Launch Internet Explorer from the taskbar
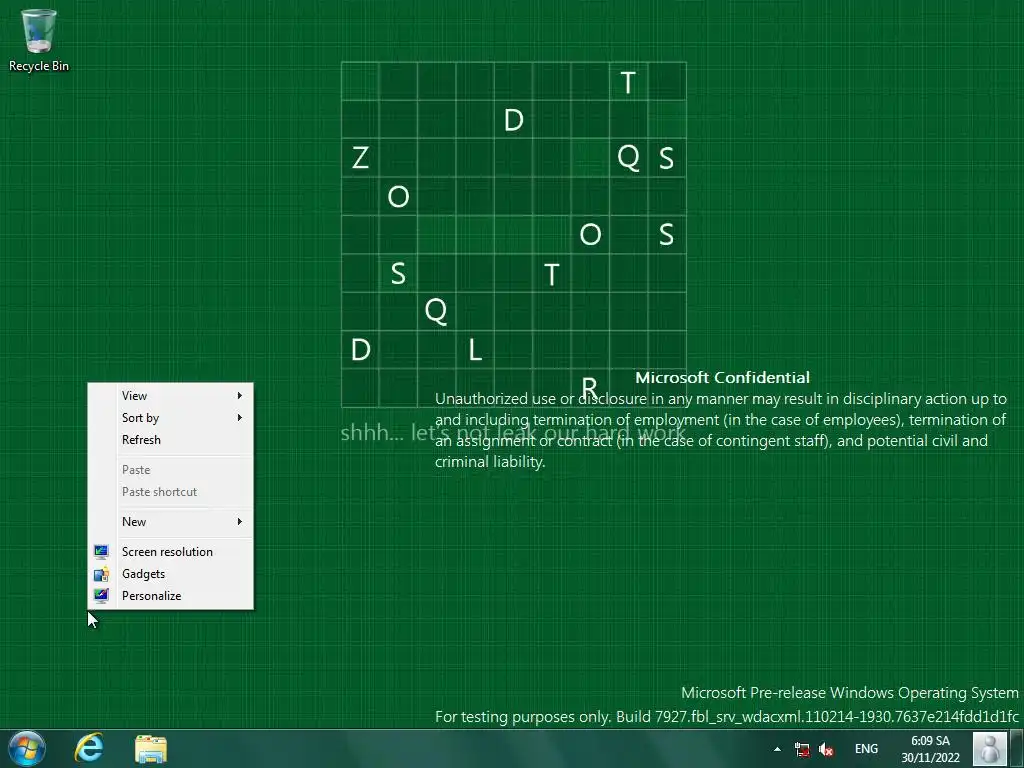Viewport: 1024px width, 768px height. (89, 748)
